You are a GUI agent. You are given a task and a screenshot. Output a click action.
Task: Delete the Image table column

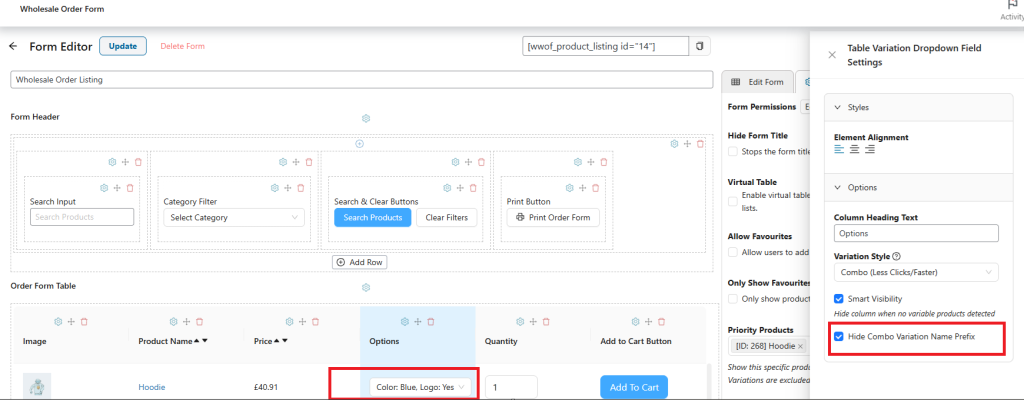(x=84, y=322)
